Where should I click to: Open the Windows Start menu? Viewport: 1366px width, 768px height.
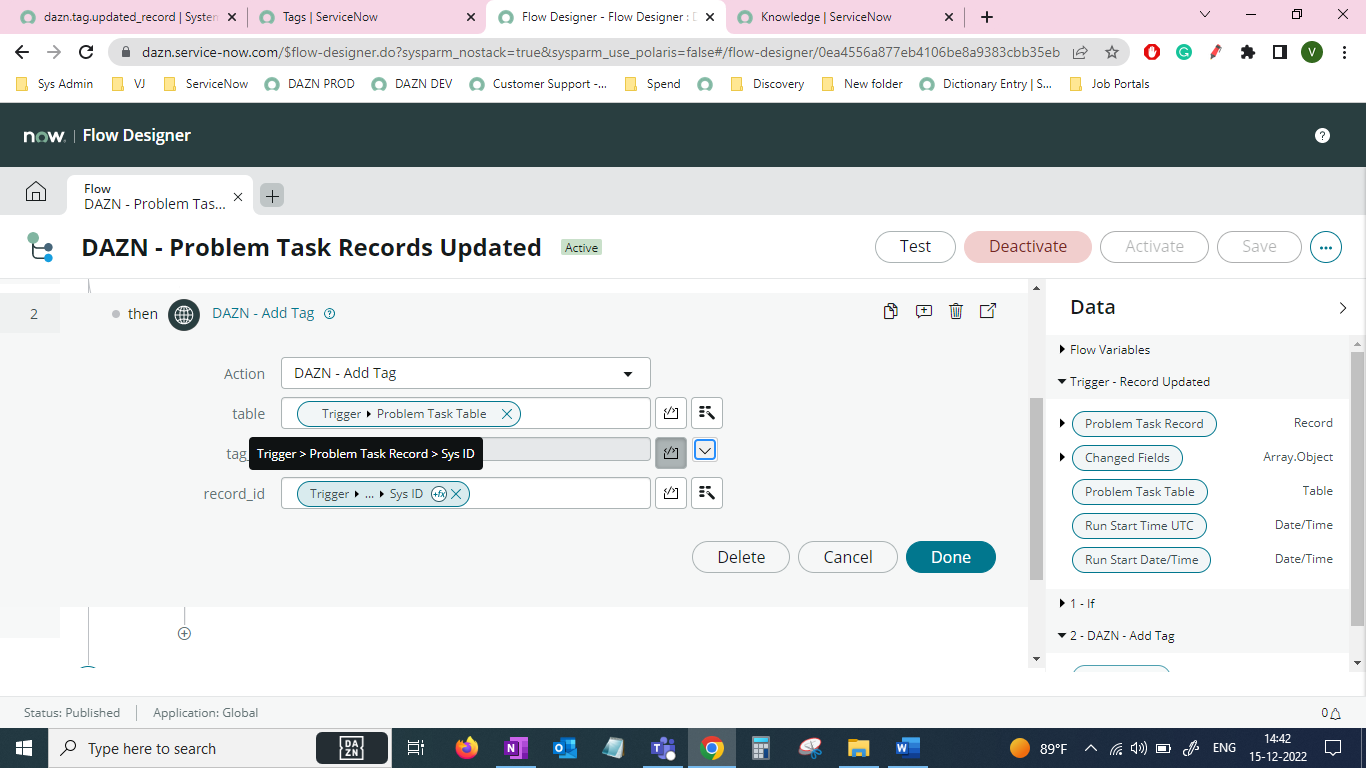click(24, 748)
